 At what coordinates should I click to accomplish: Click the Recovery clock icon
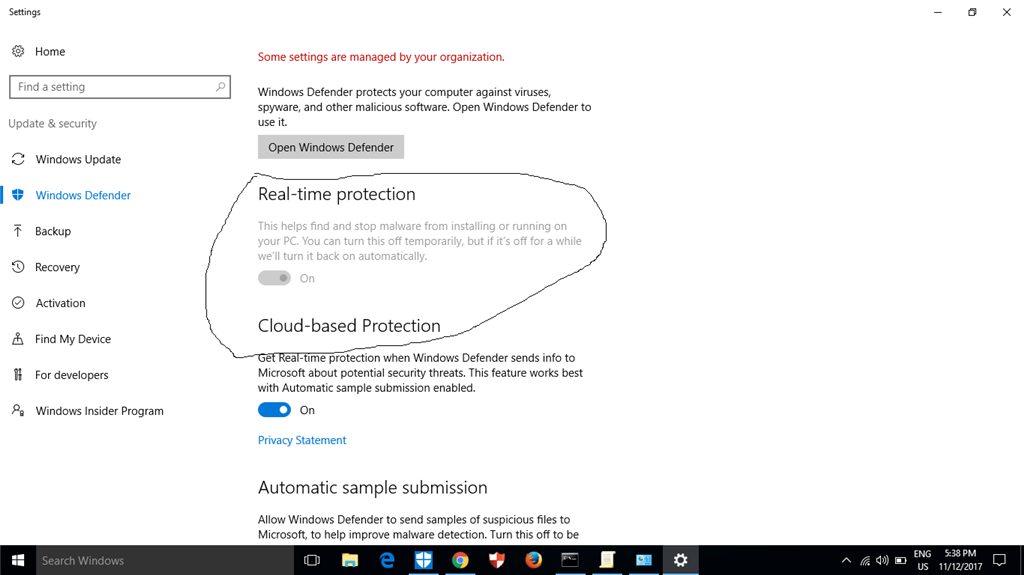[x=18, y=267]
